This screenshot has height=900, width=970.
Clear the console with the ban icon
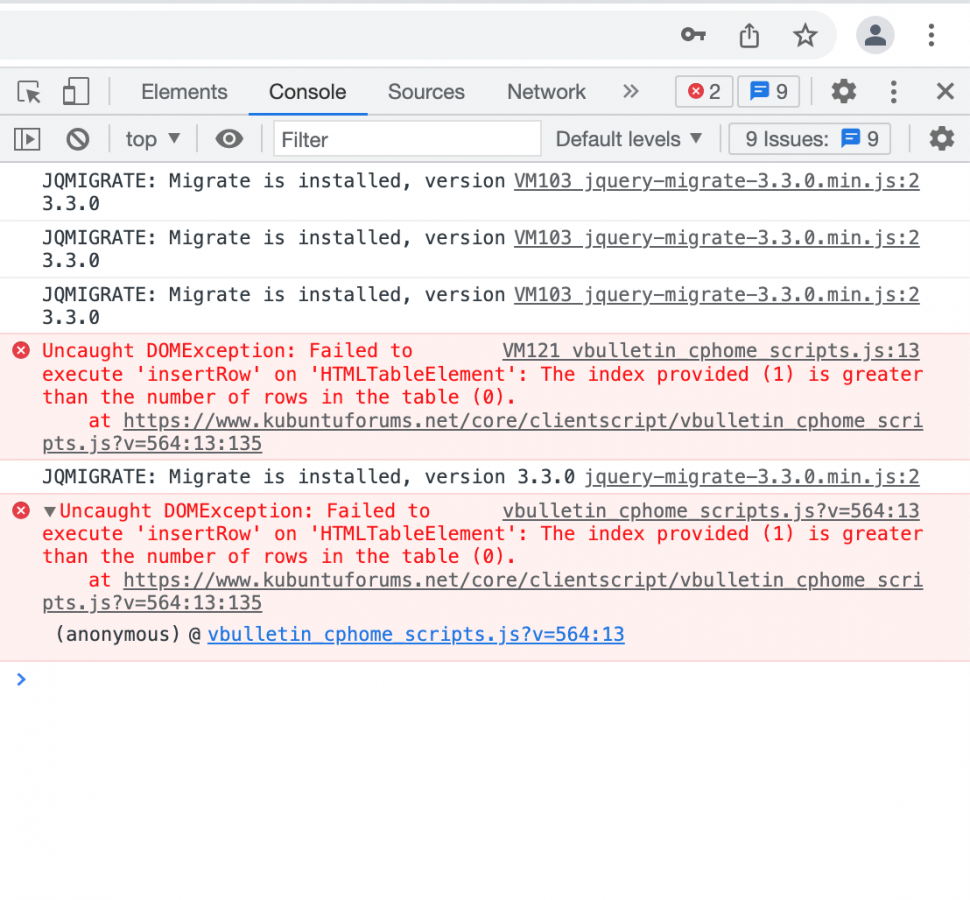[78, 139]
